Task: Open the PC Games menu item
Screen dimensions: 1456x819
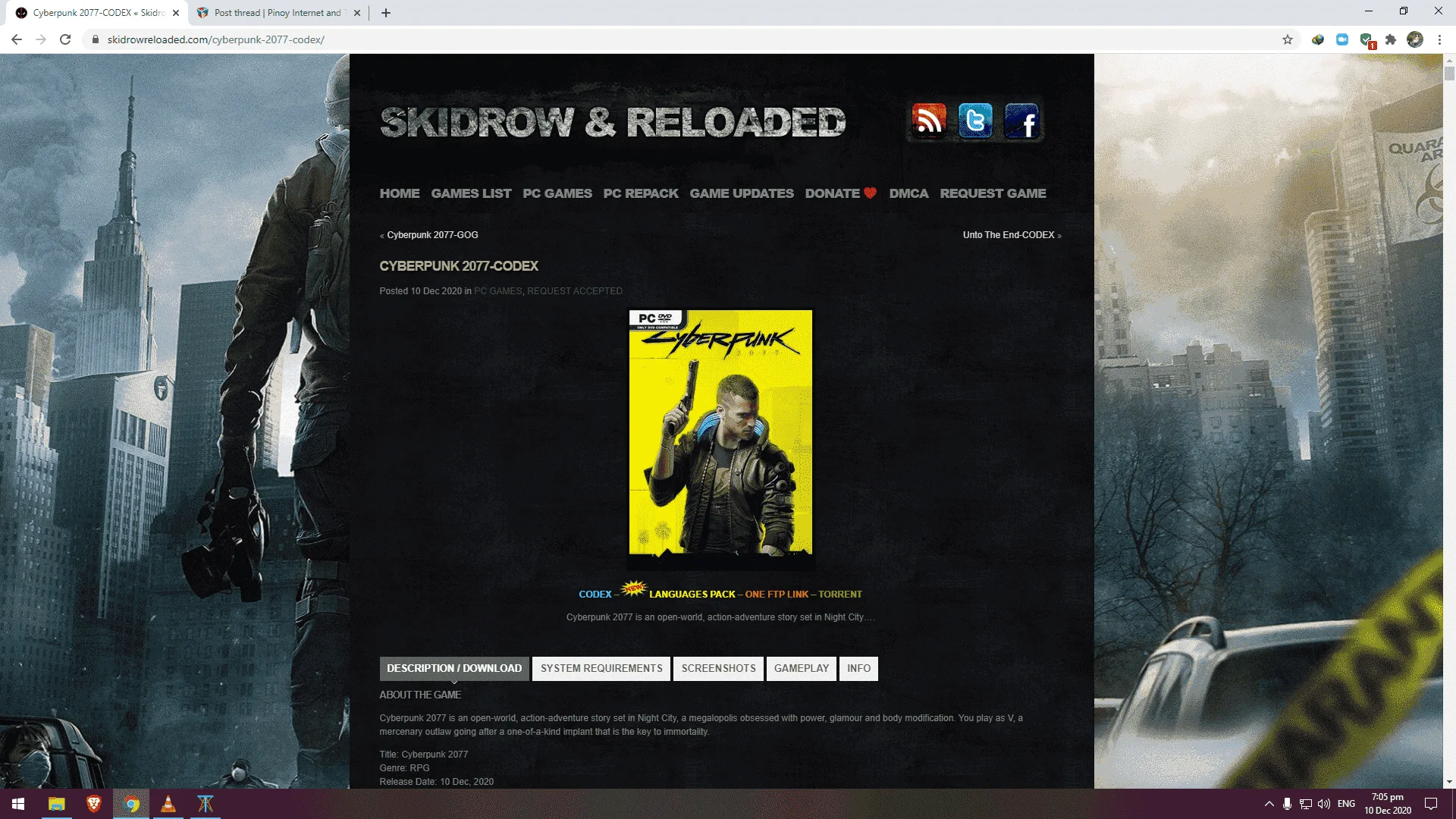Action: click(557, 193)
